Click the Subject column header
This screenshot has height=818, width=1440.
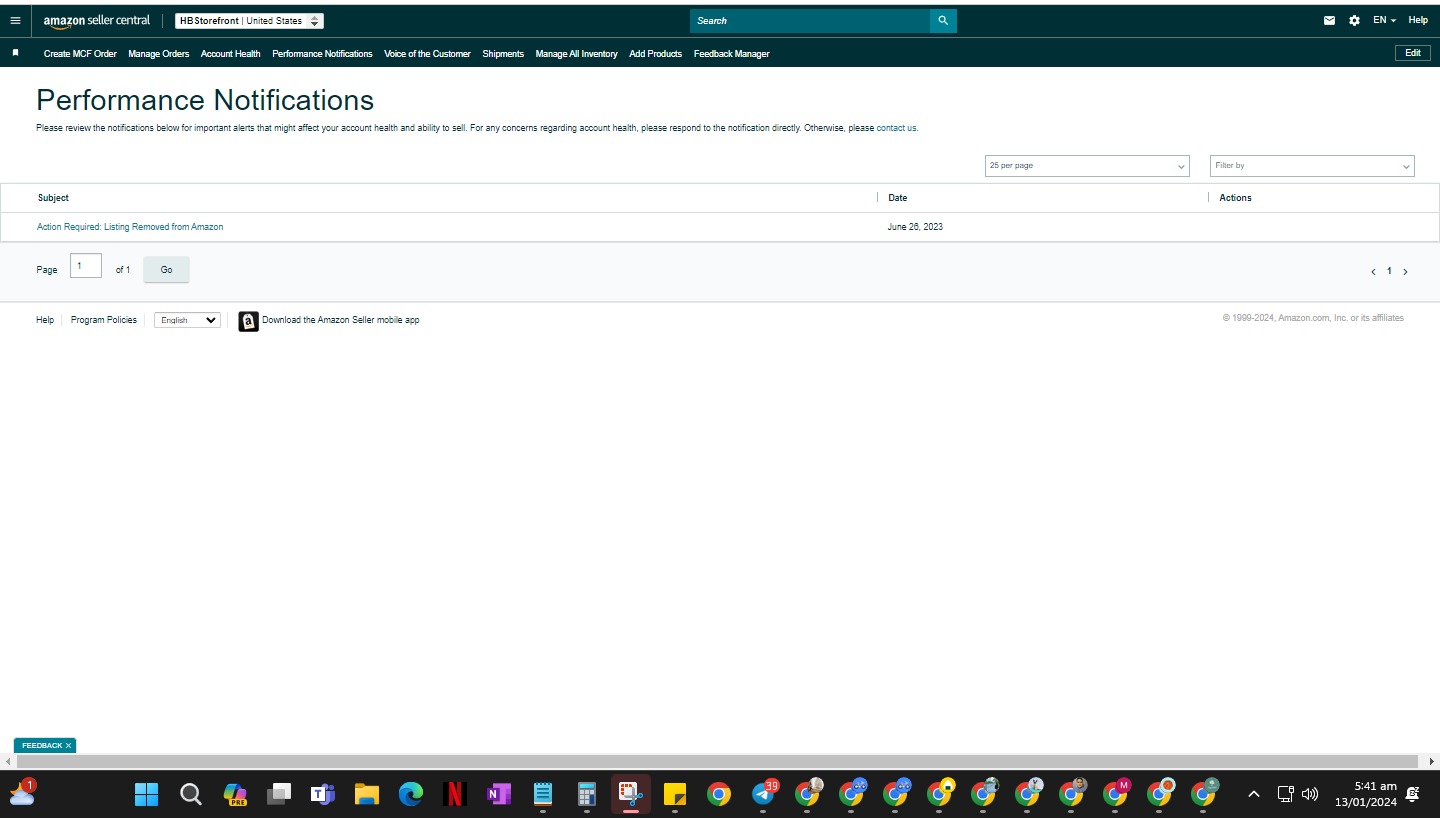53,198
